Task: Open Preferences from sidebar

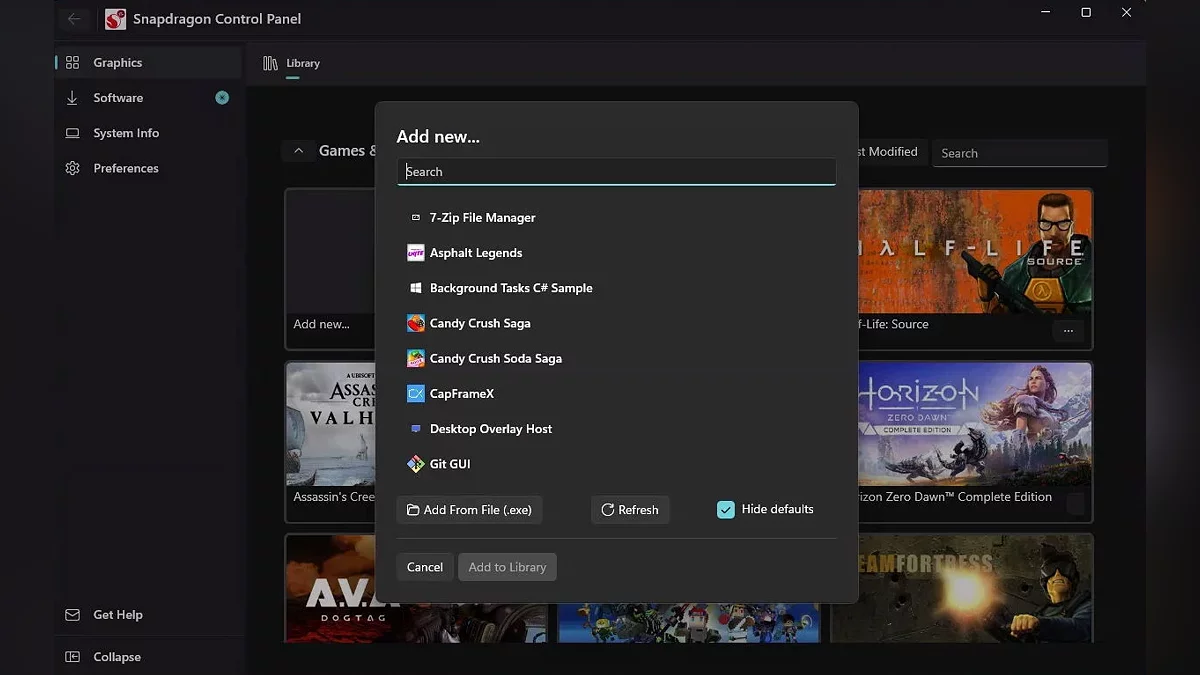Action: coord(125,168)
